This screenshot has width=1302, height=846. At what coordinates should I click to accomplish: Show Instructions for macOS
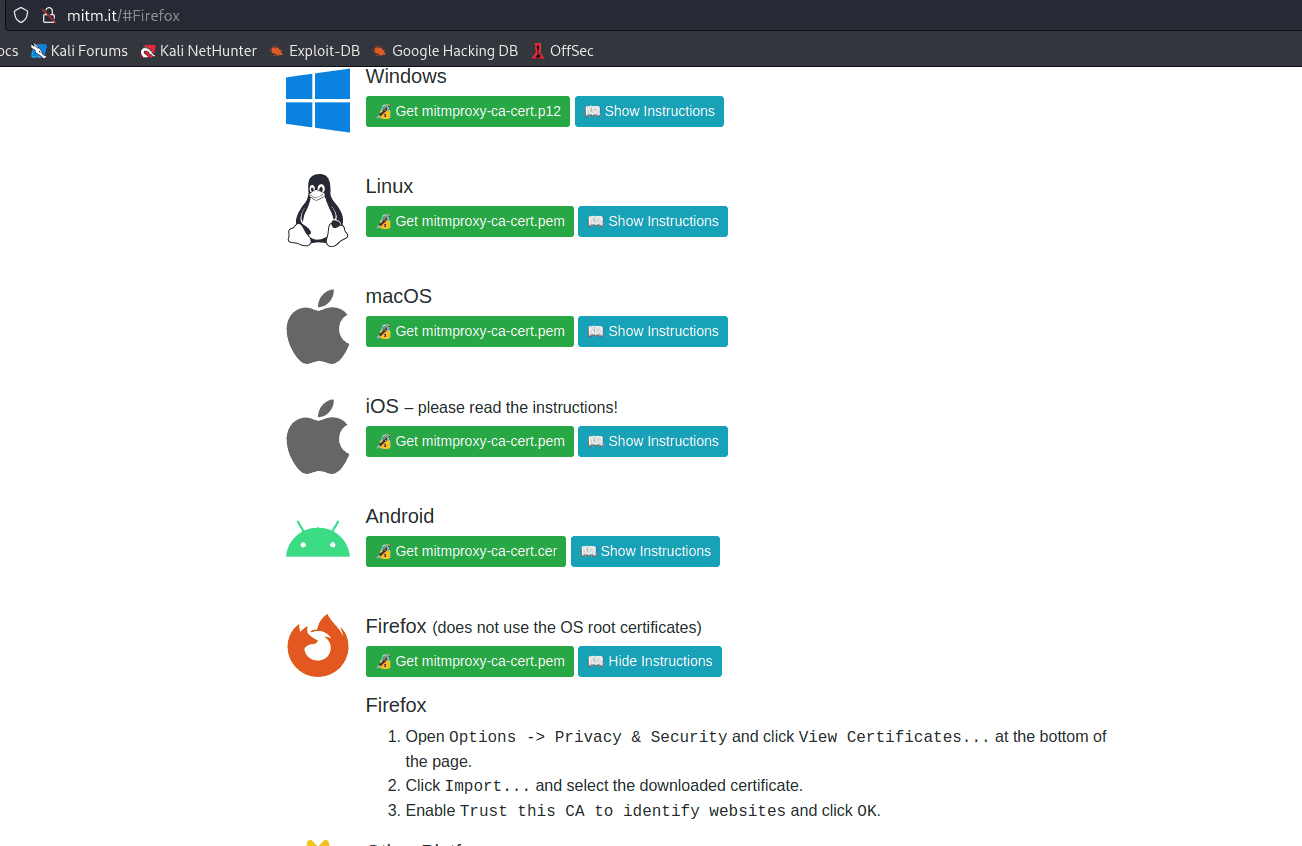[x=653, y=332]
